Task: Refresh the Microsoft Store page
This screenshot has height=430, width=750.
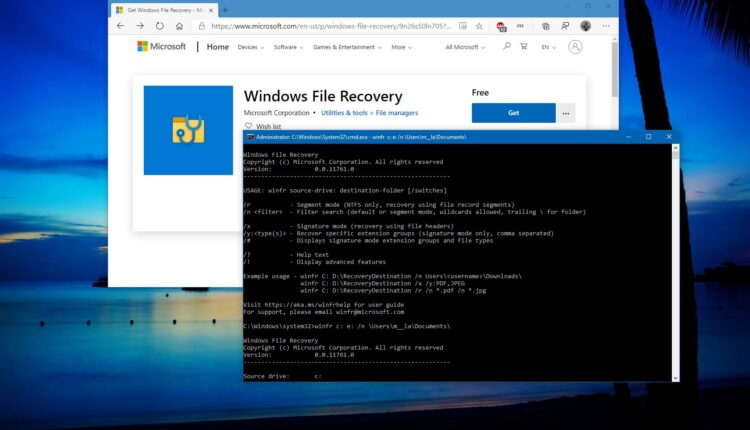Action: click(x=158, y=26)
